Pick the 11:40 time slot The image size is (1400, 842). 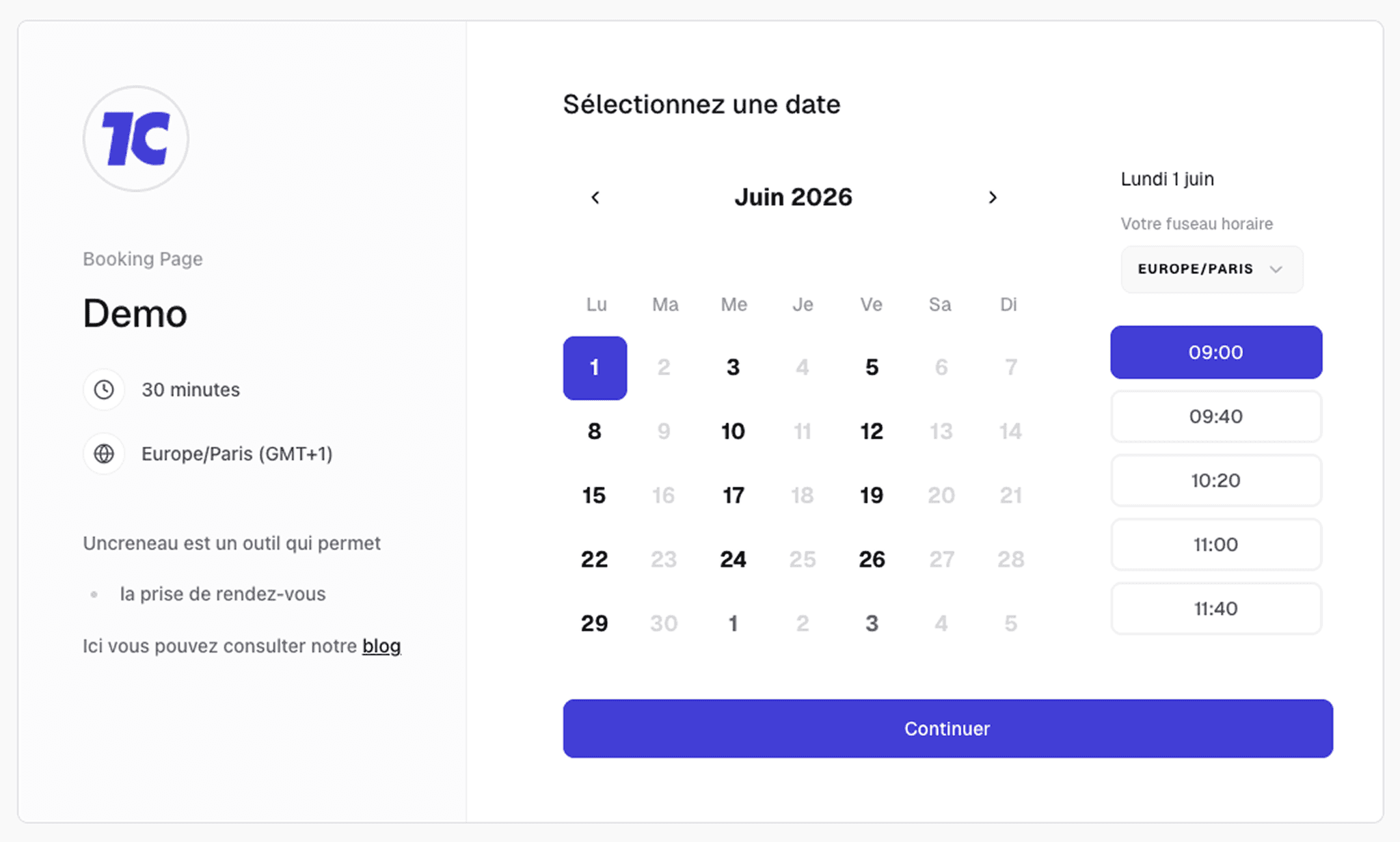(1215, 609)
